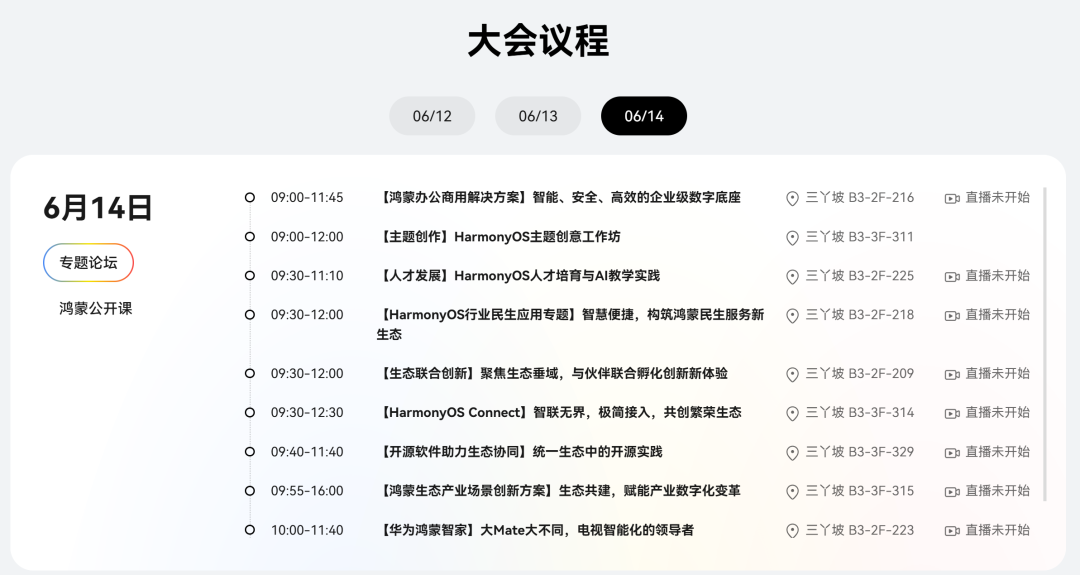
Task: Click location pin icon for B3-3F-311
Action: point(792,238)
